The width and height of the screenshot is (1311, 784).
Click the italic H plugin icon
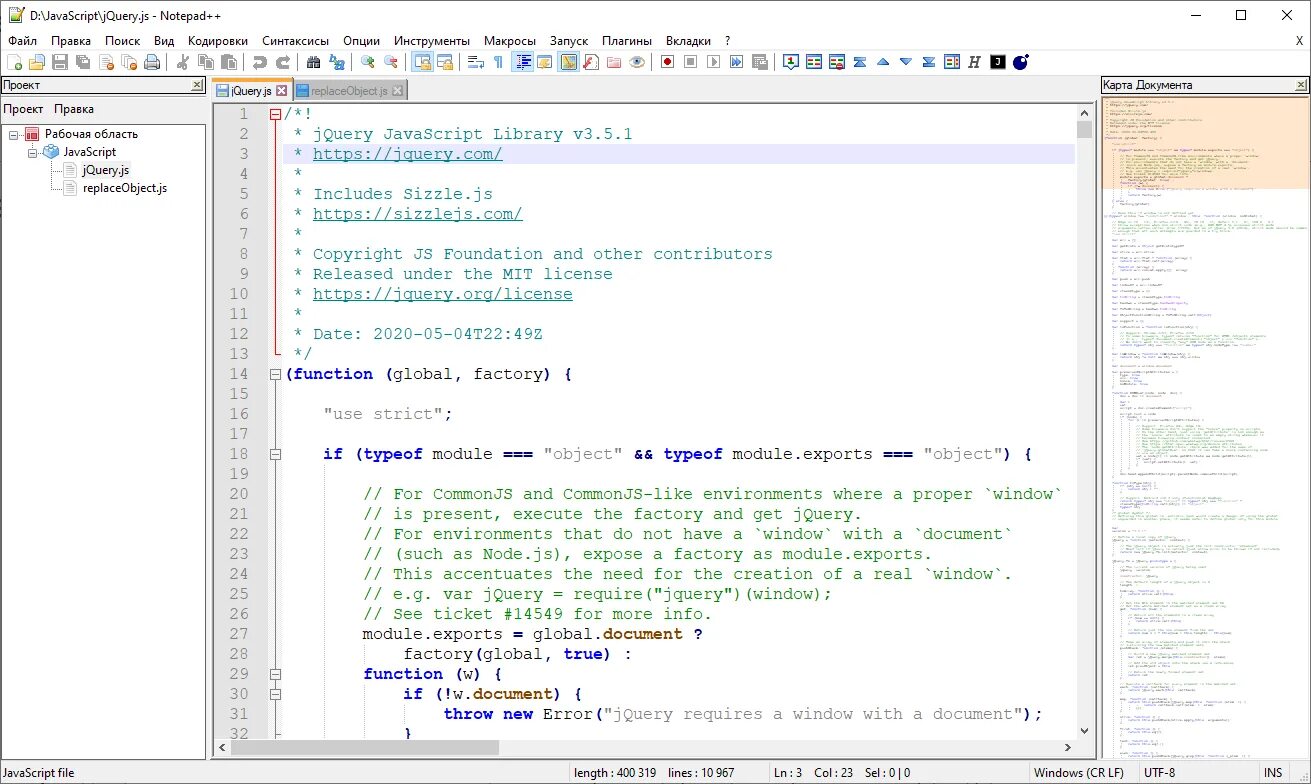pos(974,62)
